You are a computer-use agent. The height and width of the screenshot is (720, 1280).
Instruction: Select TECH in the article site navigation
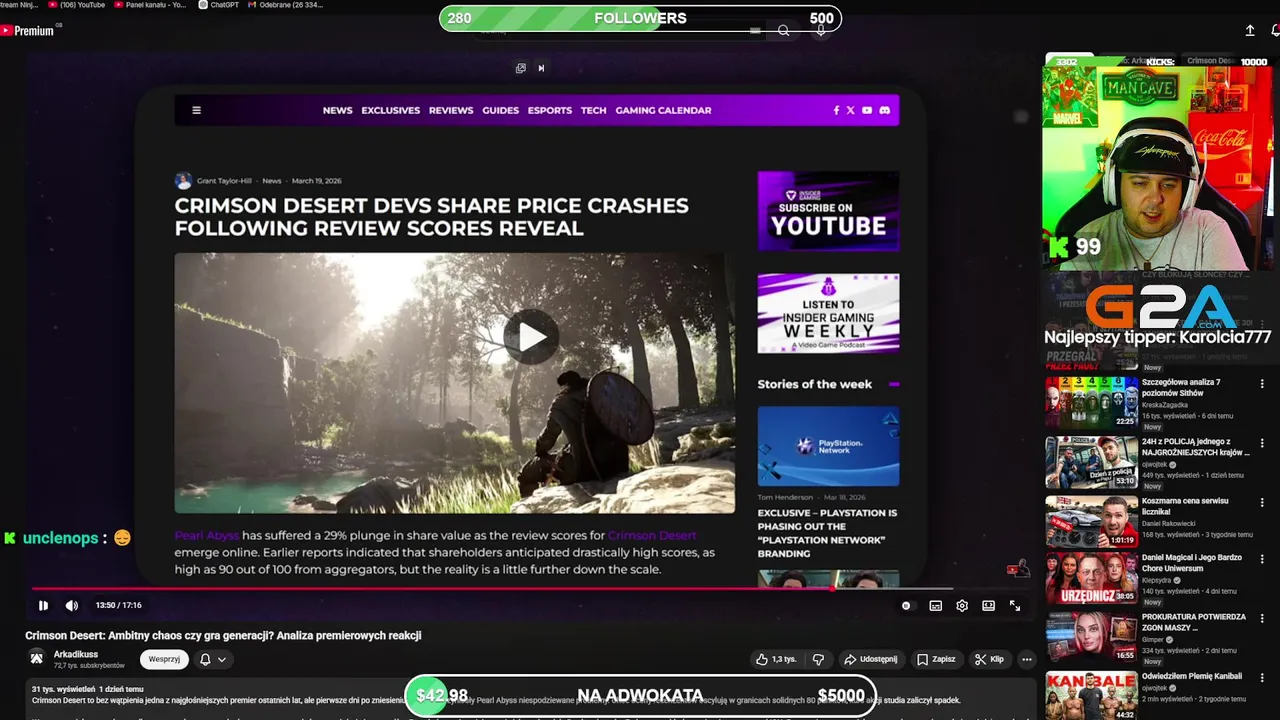(x=594, y=110)
